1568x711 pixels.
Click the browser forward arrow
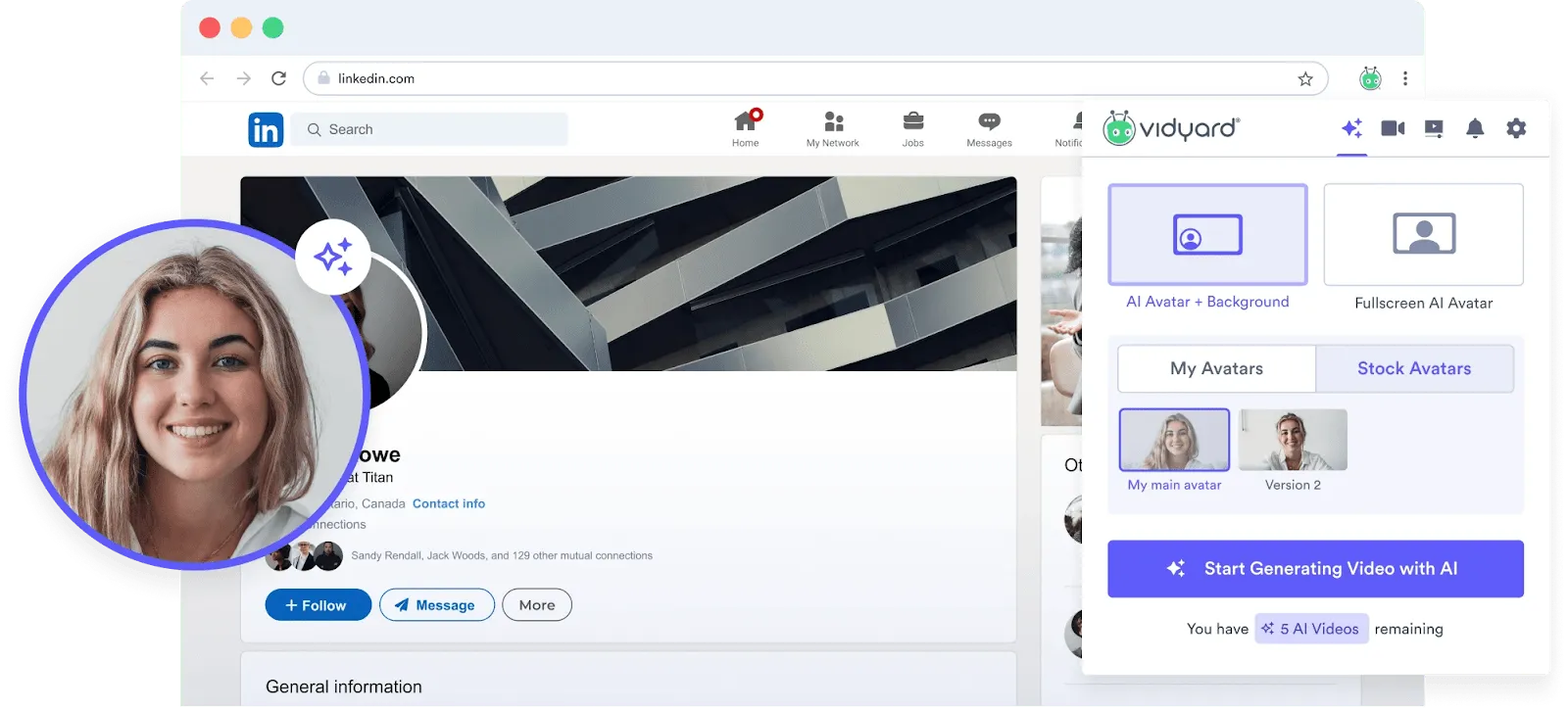click(x=244, y=78)
